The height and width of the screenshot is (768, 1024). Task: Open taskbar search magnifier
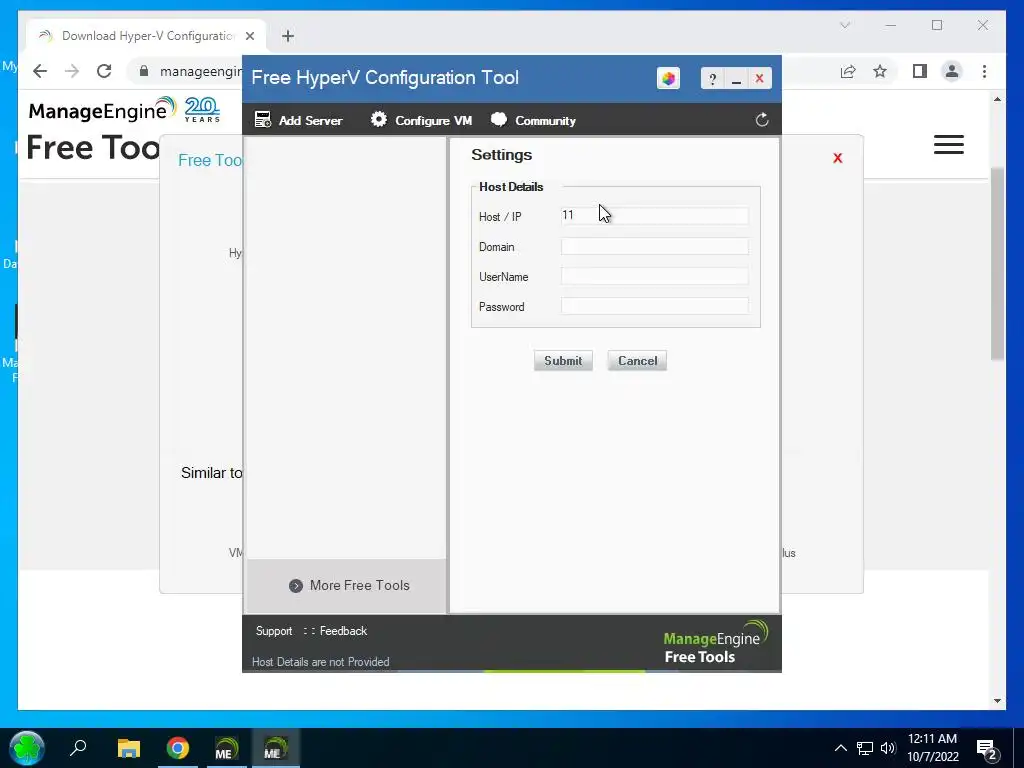(78, 747)
